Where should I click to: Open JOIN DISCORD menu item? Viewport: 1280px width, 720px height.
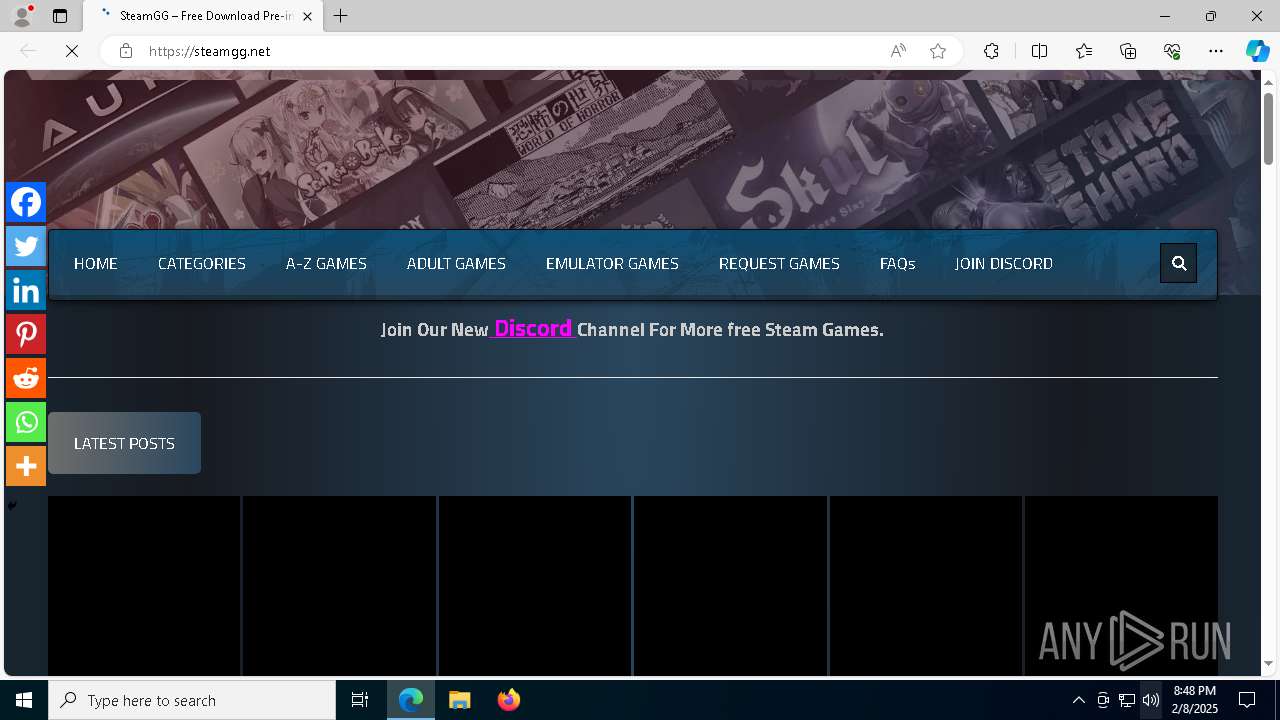pyautogui.click(x=1003, y=264)
